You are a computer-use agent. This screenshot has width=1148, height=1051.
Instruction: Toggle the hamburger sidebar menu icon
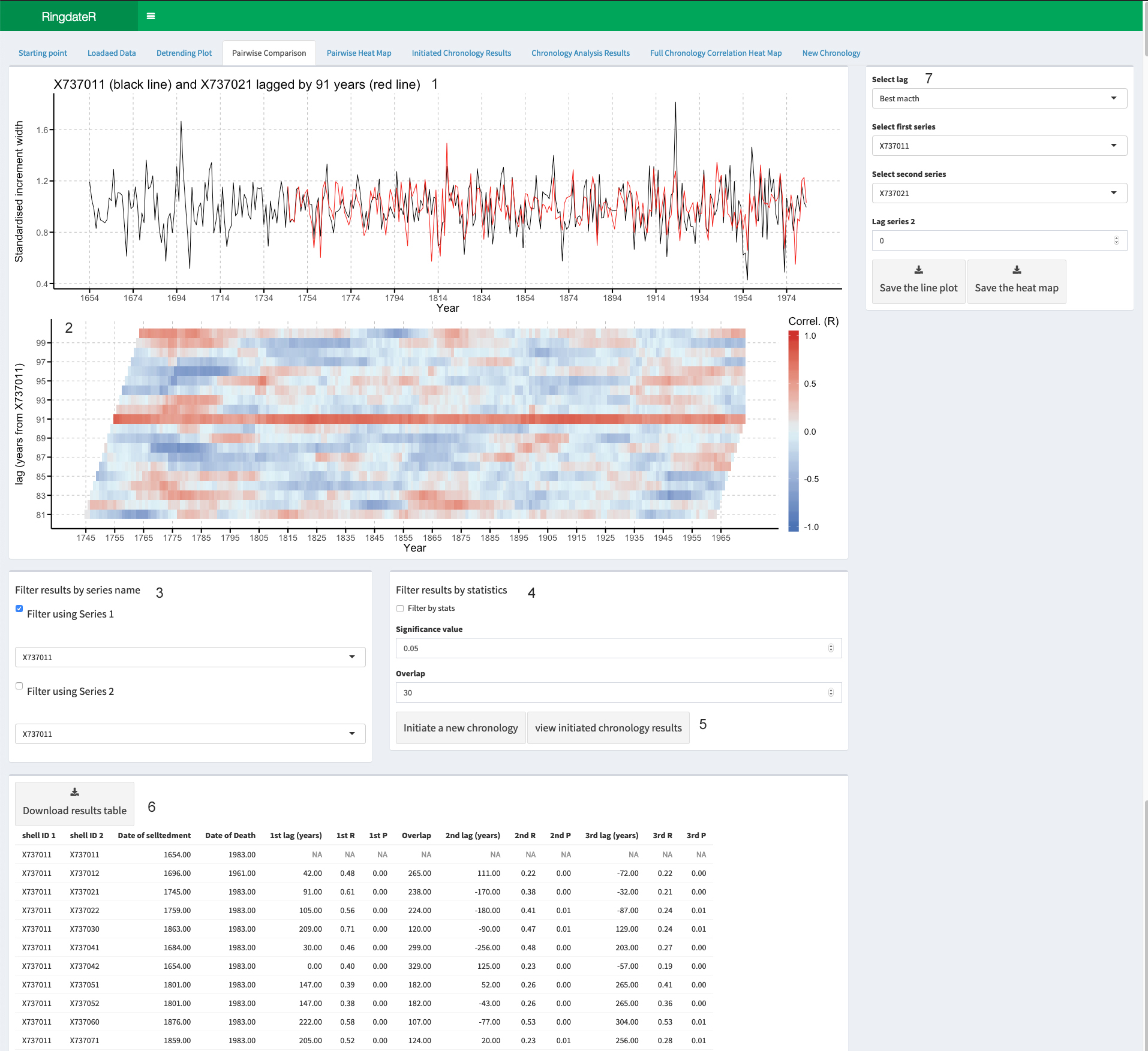151,16
